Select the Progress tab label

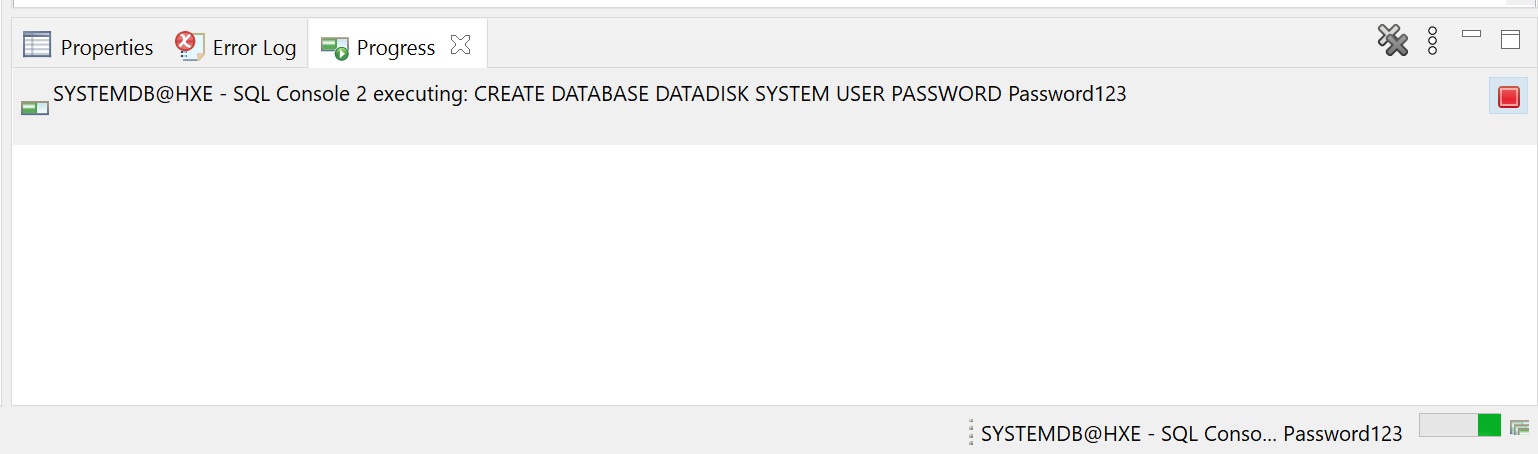pos(395,47)
